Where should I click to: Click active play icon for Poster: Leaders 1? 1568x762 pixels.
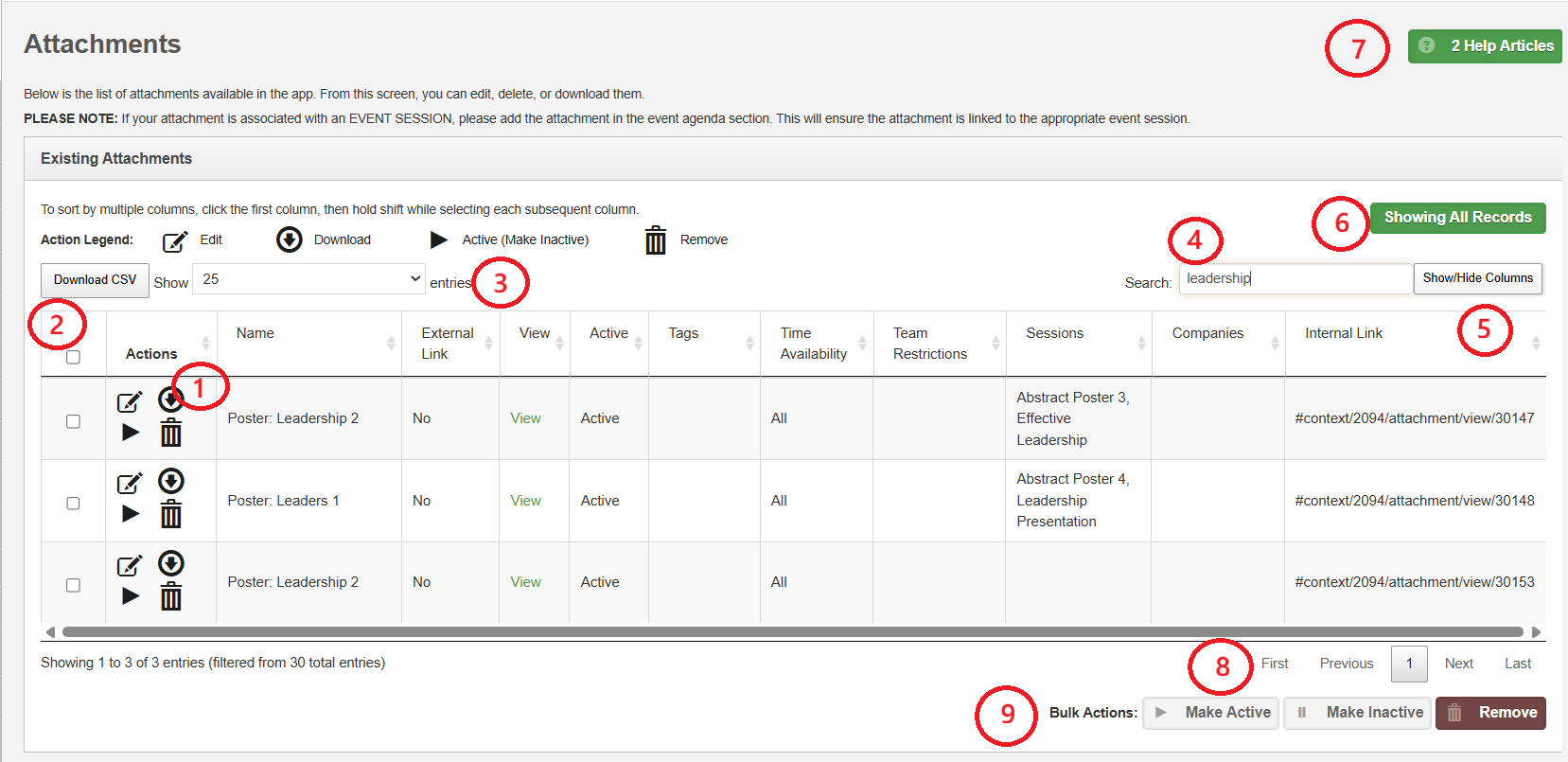tap(131, 514)
